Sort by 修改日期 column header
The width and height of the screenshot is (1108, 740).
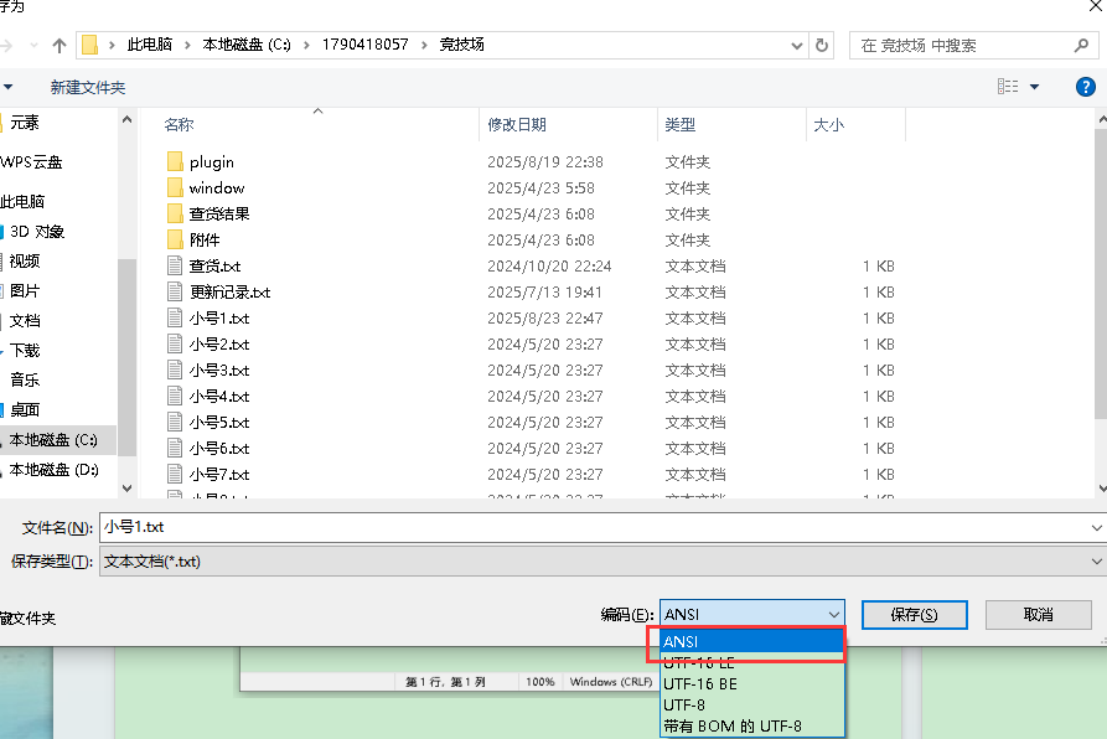coord(517,125)
